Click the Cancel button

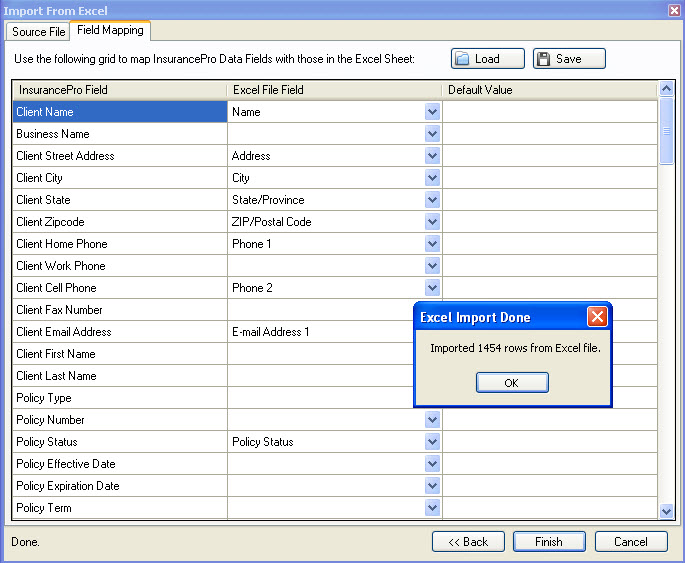[x=631, y=542]
